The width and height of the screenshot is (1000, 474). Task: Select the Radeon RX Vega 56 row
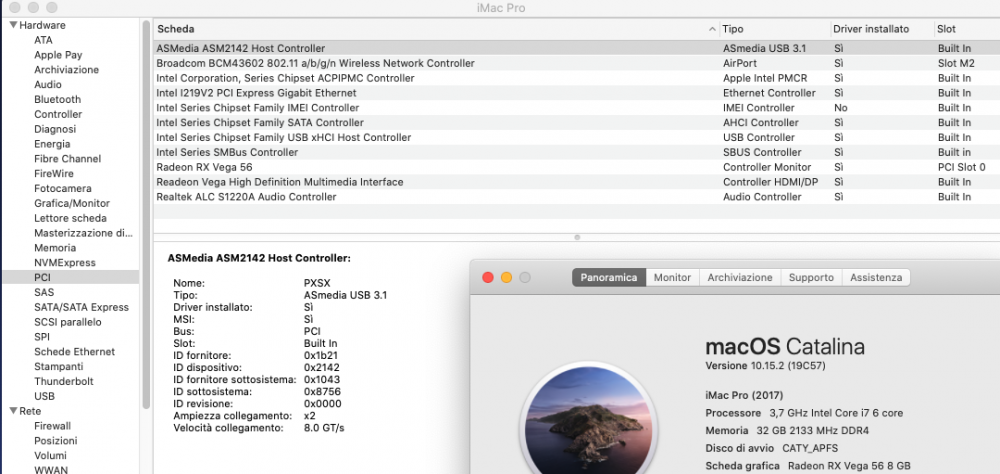click(x=577, y=167)
